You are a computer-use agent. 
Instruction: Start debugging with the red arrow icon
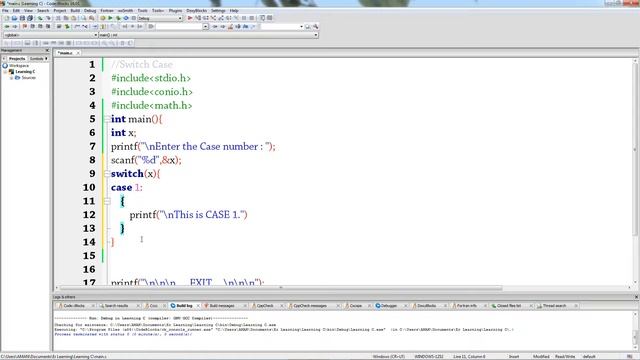coord(190,18)
